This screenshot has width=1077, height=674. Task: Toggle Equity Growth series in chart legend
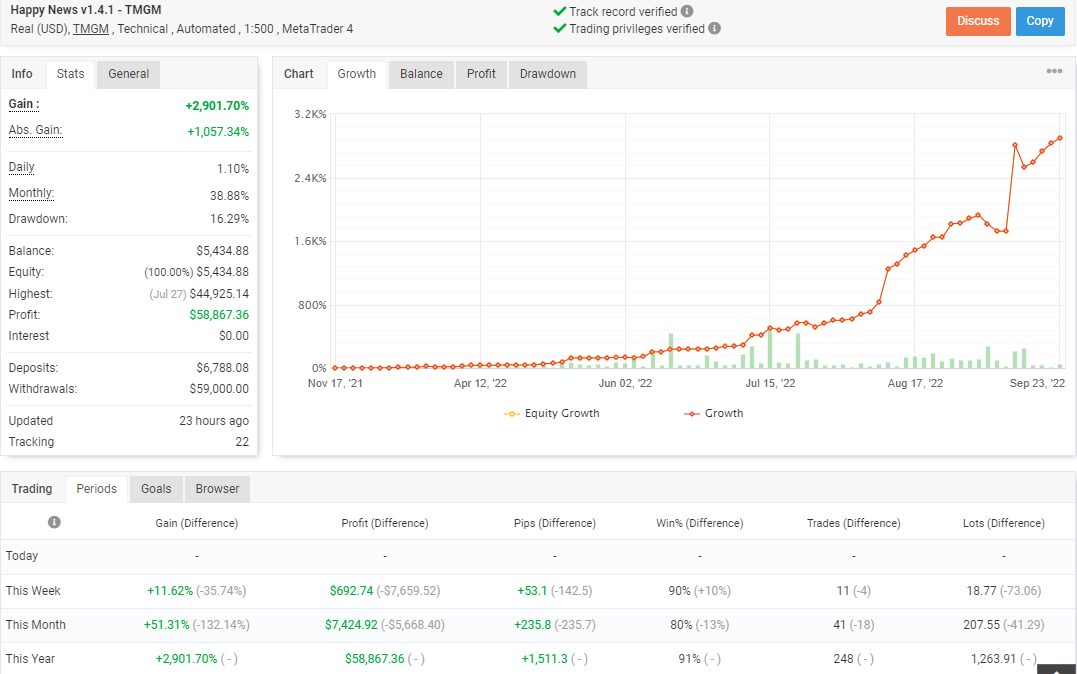(x=552, y=413)
